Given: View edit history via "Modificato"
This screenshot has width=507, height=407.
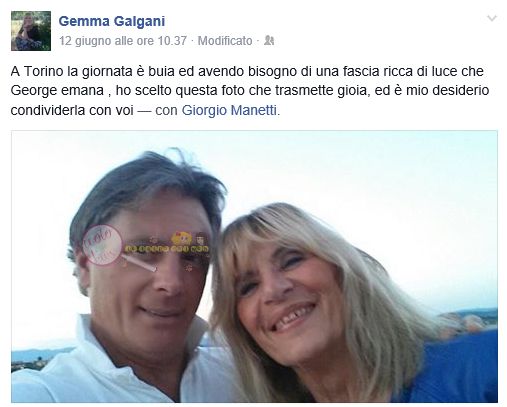Looking at the screenshot, I should [225, 41].
